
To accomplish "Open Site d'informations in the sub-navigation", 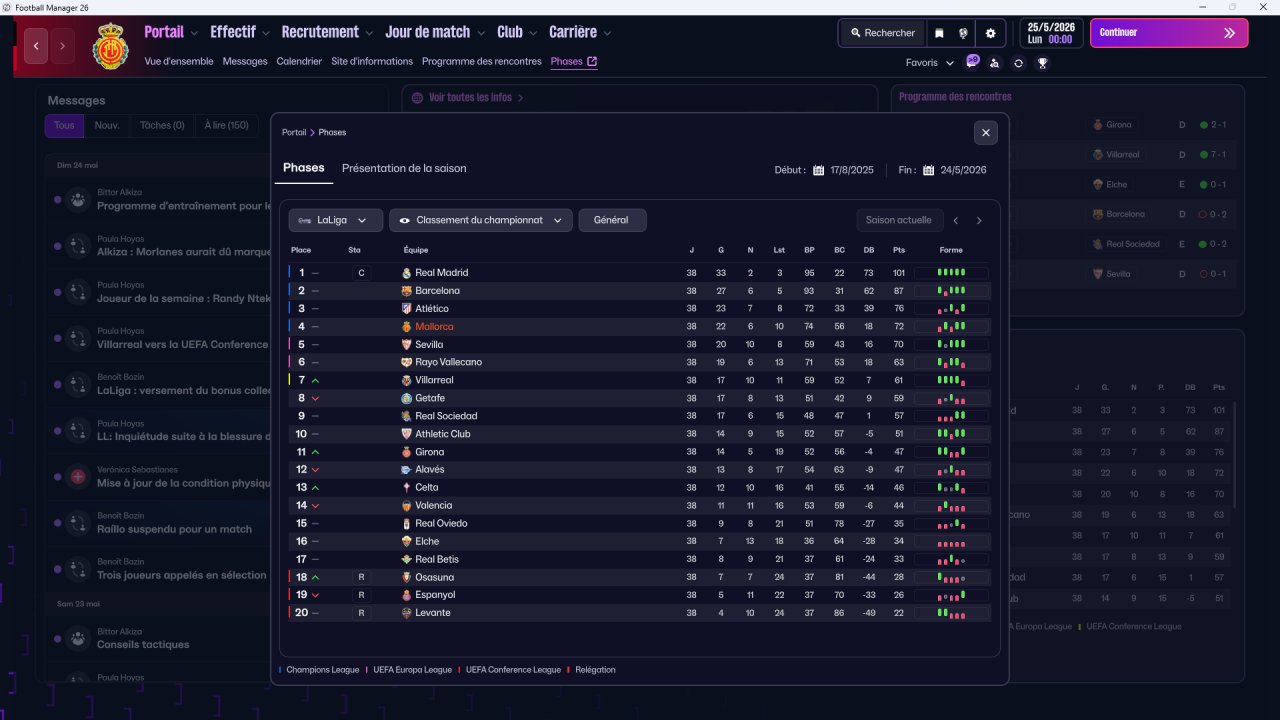I will click(x=372, y=61).
